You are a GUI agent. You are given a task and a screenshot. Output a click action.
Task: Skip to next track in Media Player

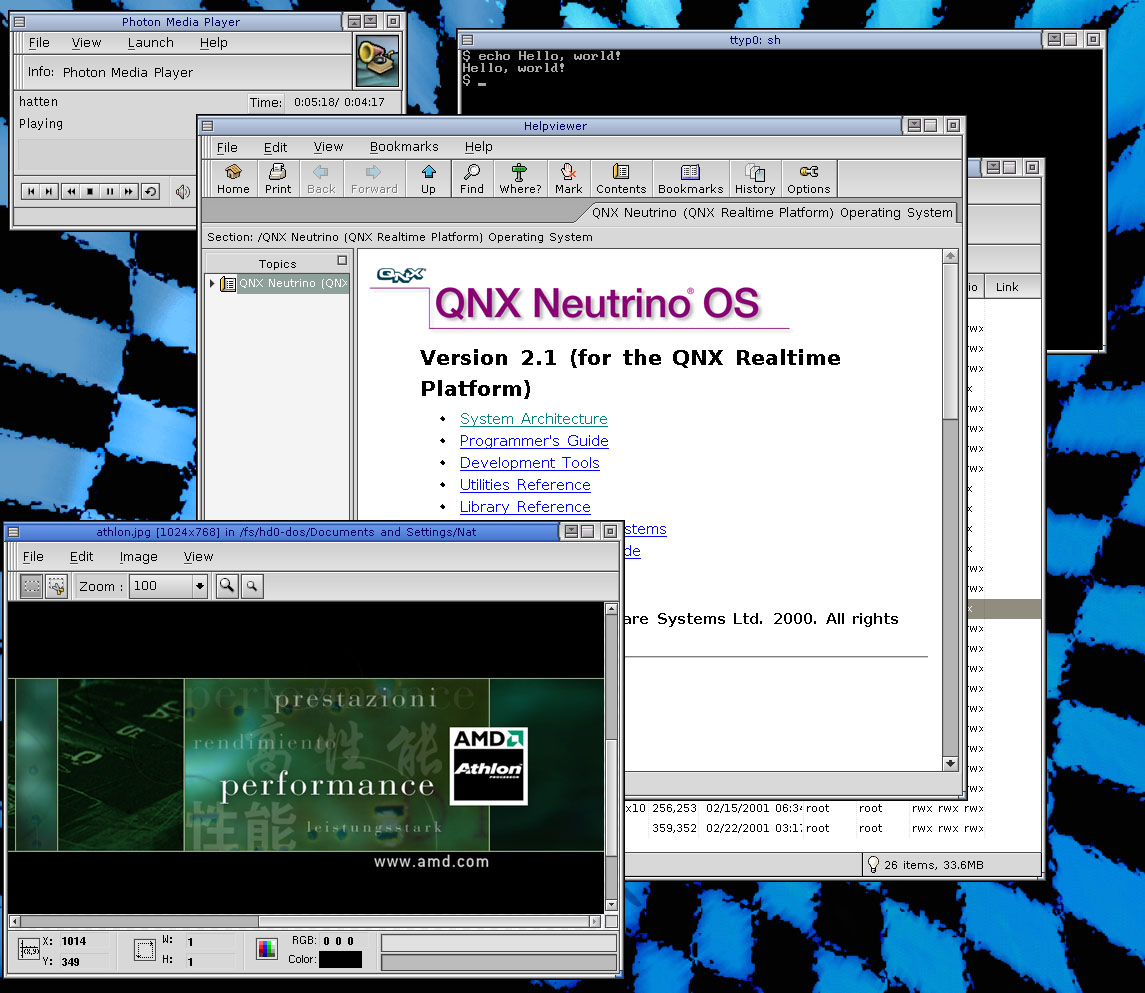[x=48, y=191]
